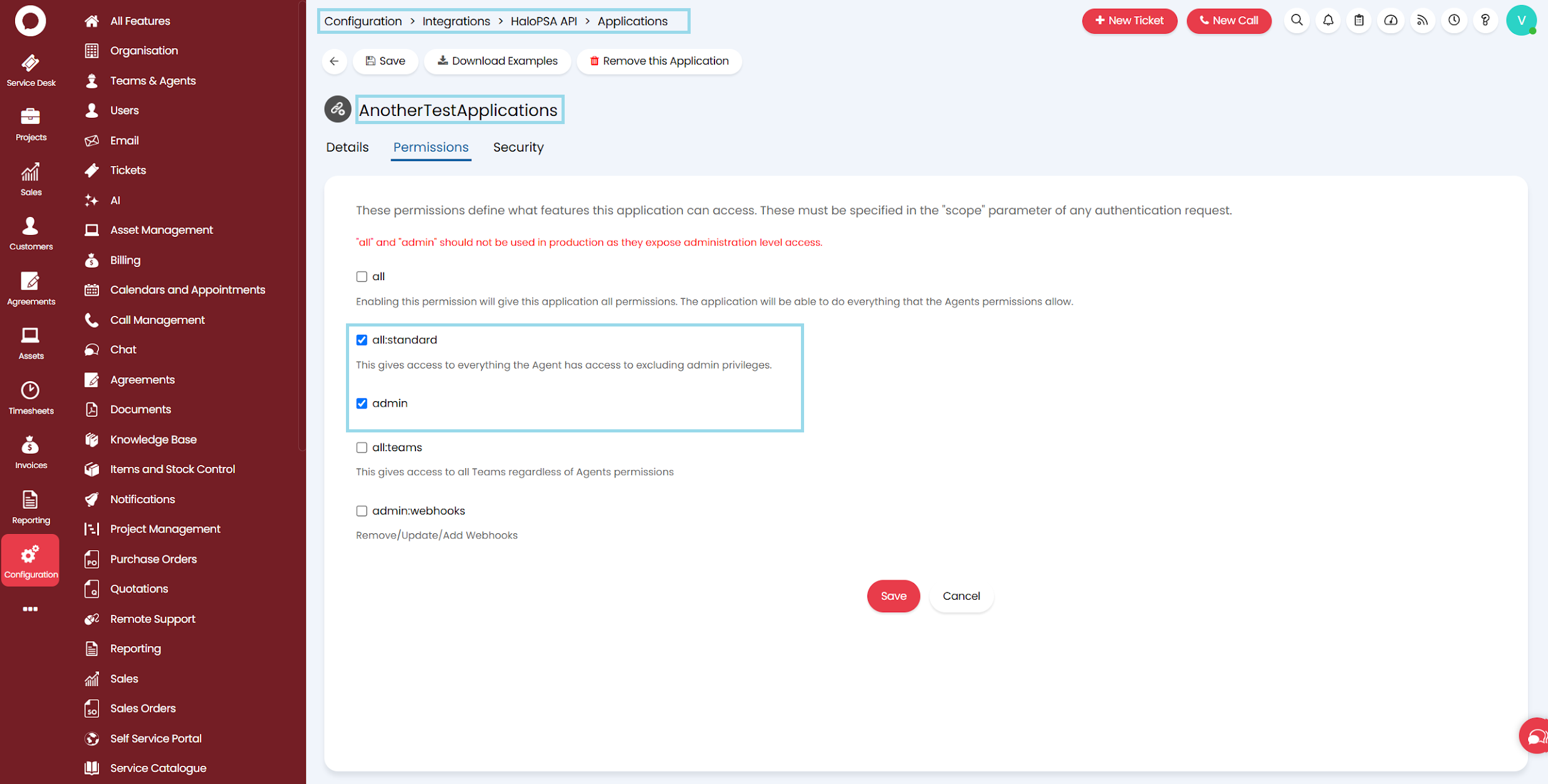Image resolution: width=1548 pixels, height=784 pixels.
Task: Click the clock icon in top bar
Action: pyautogui.click(x=1453, y=21)
